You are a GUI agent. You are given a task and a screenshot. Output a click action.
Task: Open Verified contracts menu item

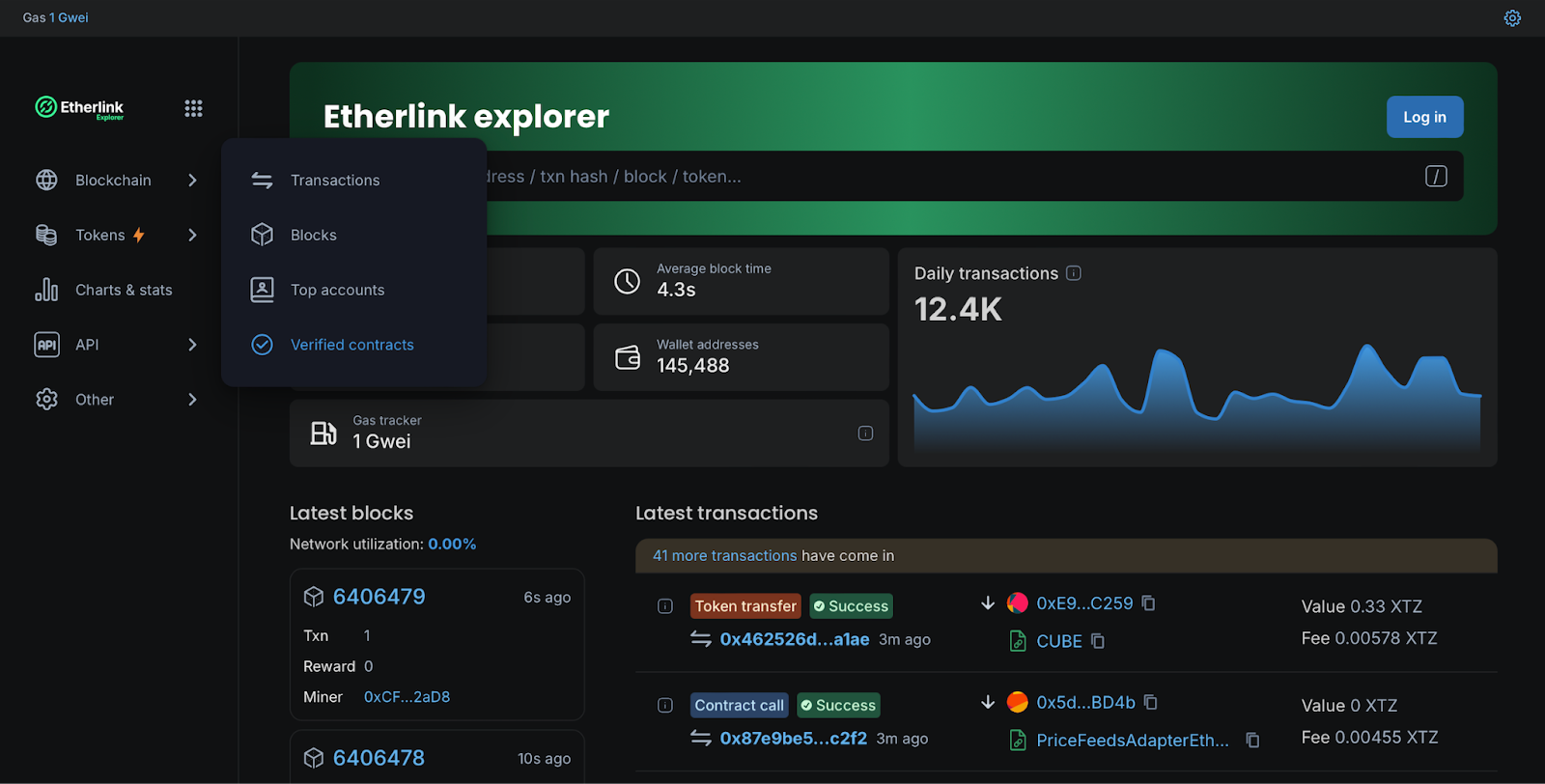pos(351,345)
